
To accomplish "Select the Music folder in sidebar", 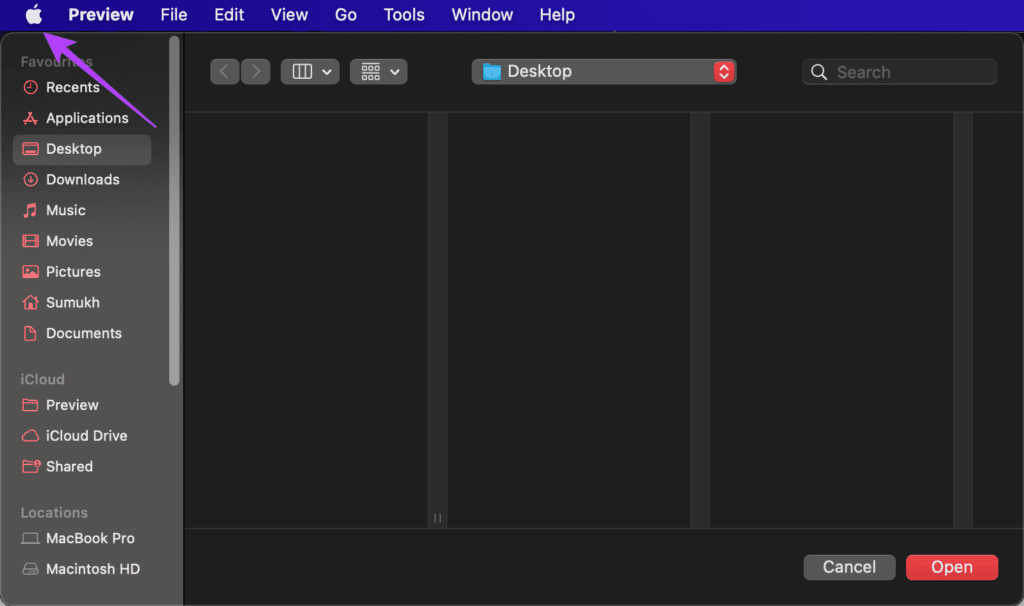I will click(x=65, y=210).
